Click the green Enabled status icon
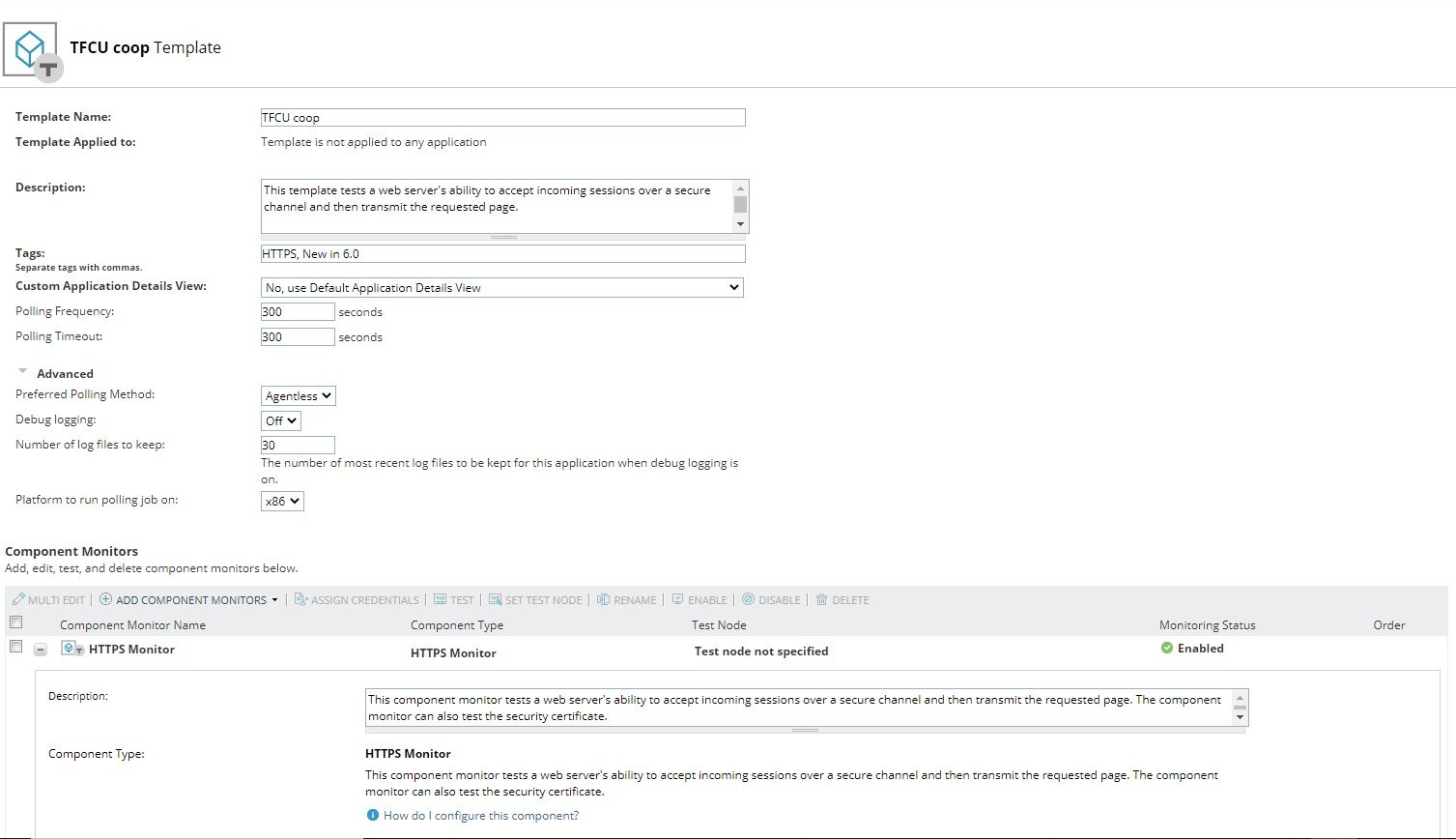Screen dimensions: 1456x839 coord(1167,648)
